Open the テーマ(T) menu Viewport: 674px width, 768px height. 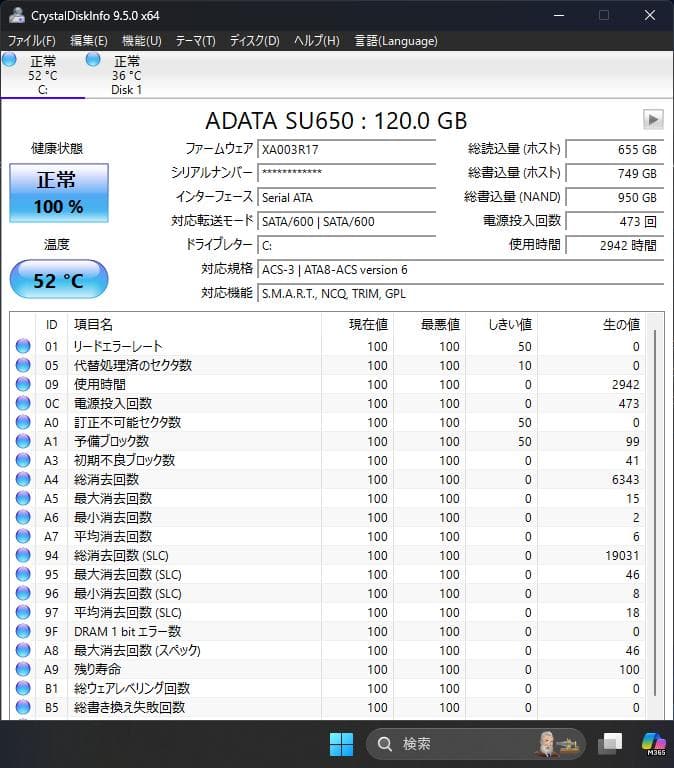pyautogui.click(x=195, y=41)
